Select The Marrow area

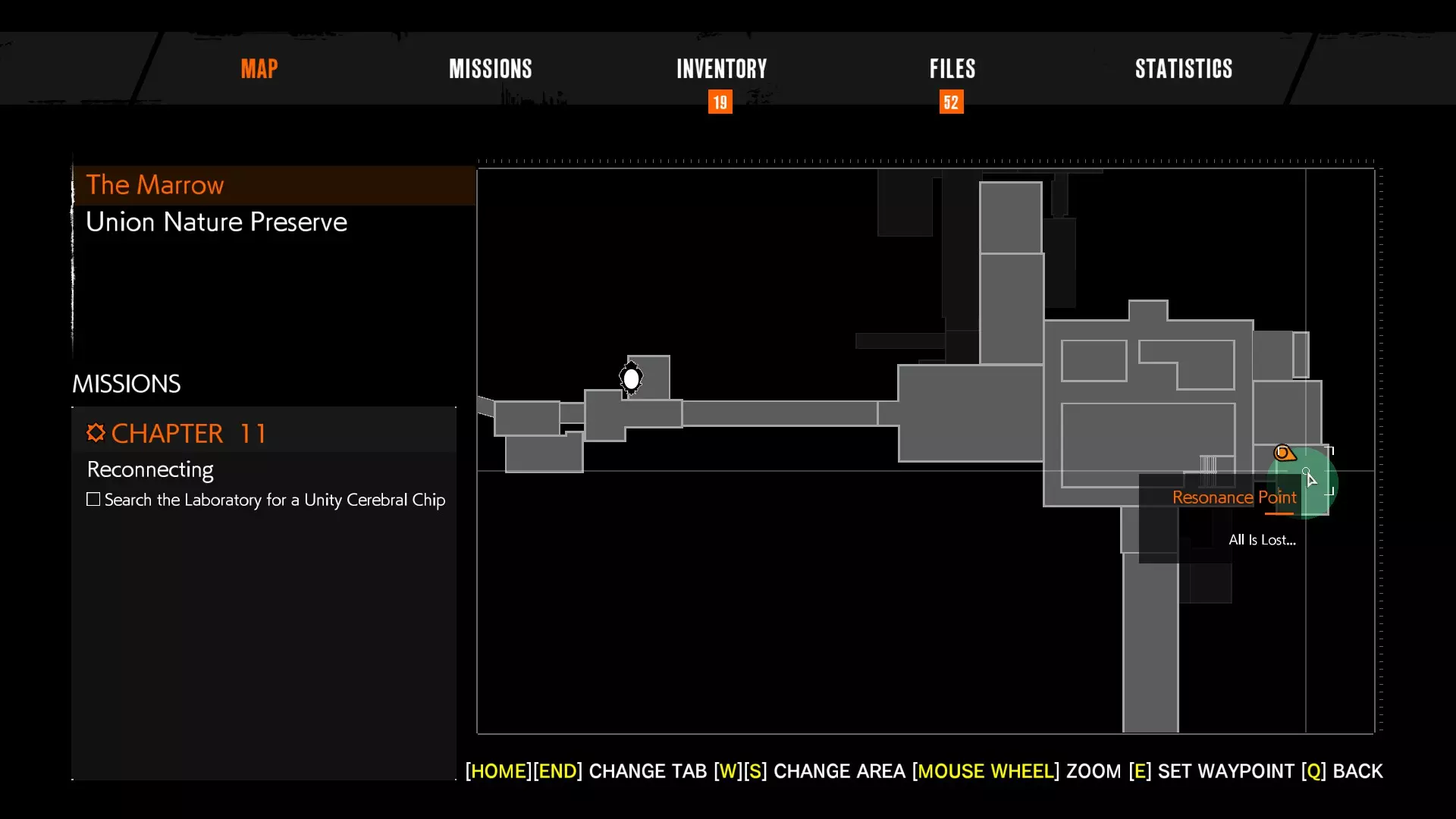pos(155,185)
